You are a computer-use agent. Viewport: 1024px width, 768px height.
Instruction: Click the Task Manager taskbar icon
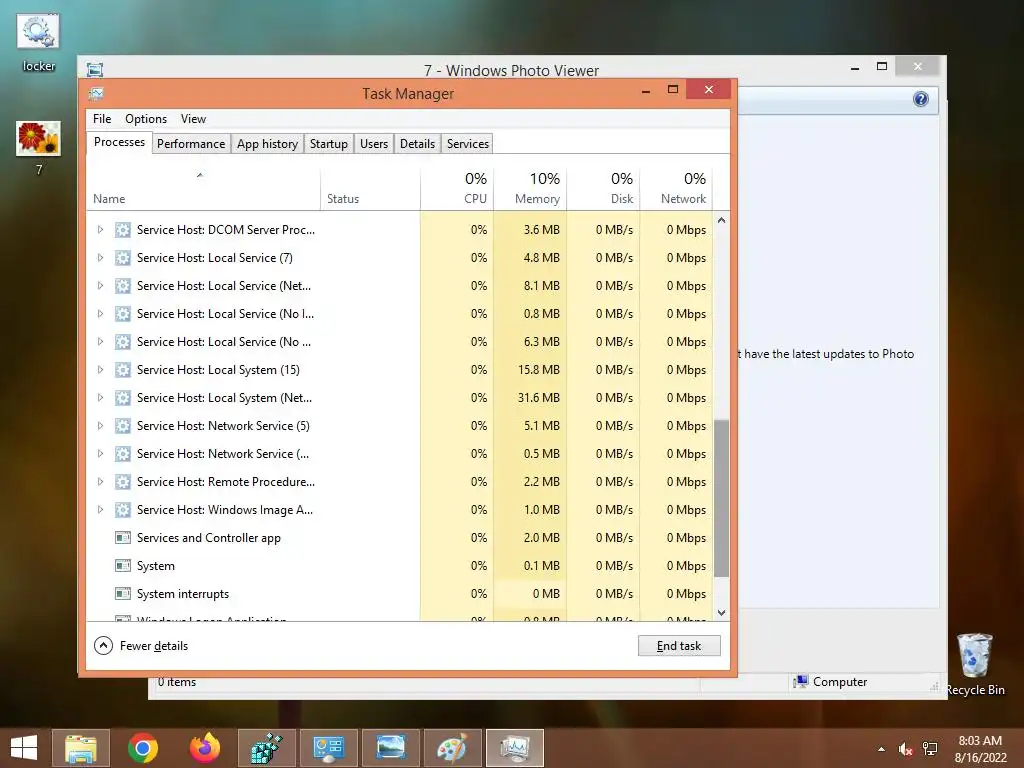click(x=515, y=748)
